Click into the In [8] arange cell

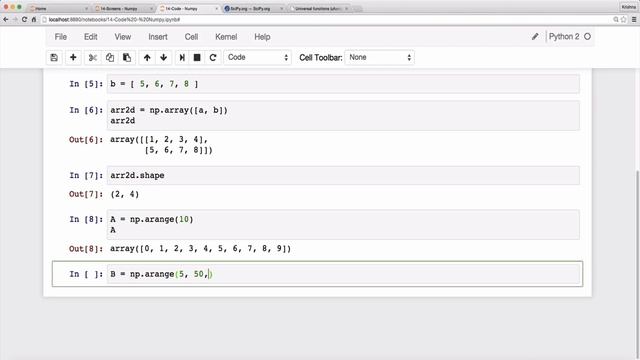pos(343,224)
